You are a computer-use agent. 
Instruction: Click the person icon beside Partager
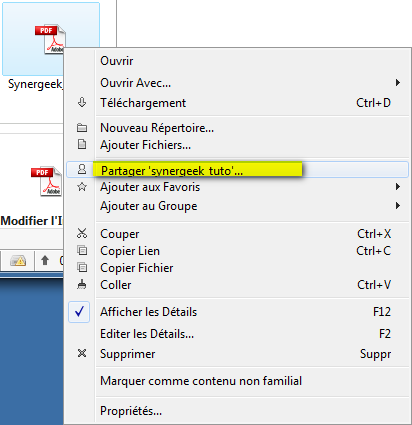tap(82, 169)
